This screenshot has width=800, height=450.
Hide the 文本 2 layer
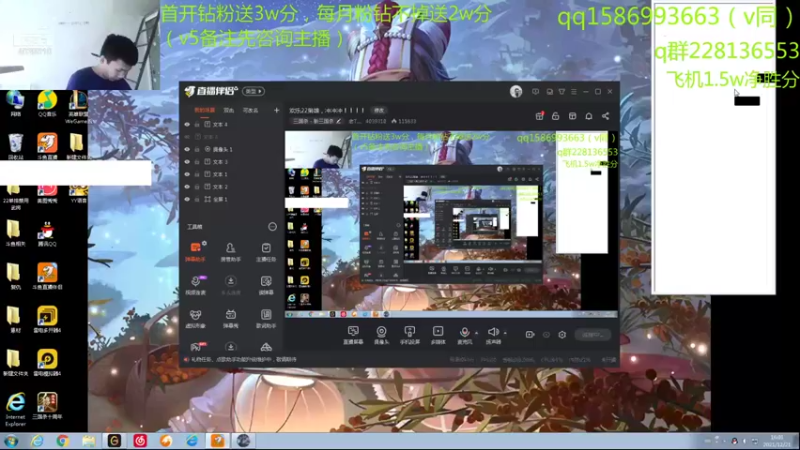coord(187,187)
